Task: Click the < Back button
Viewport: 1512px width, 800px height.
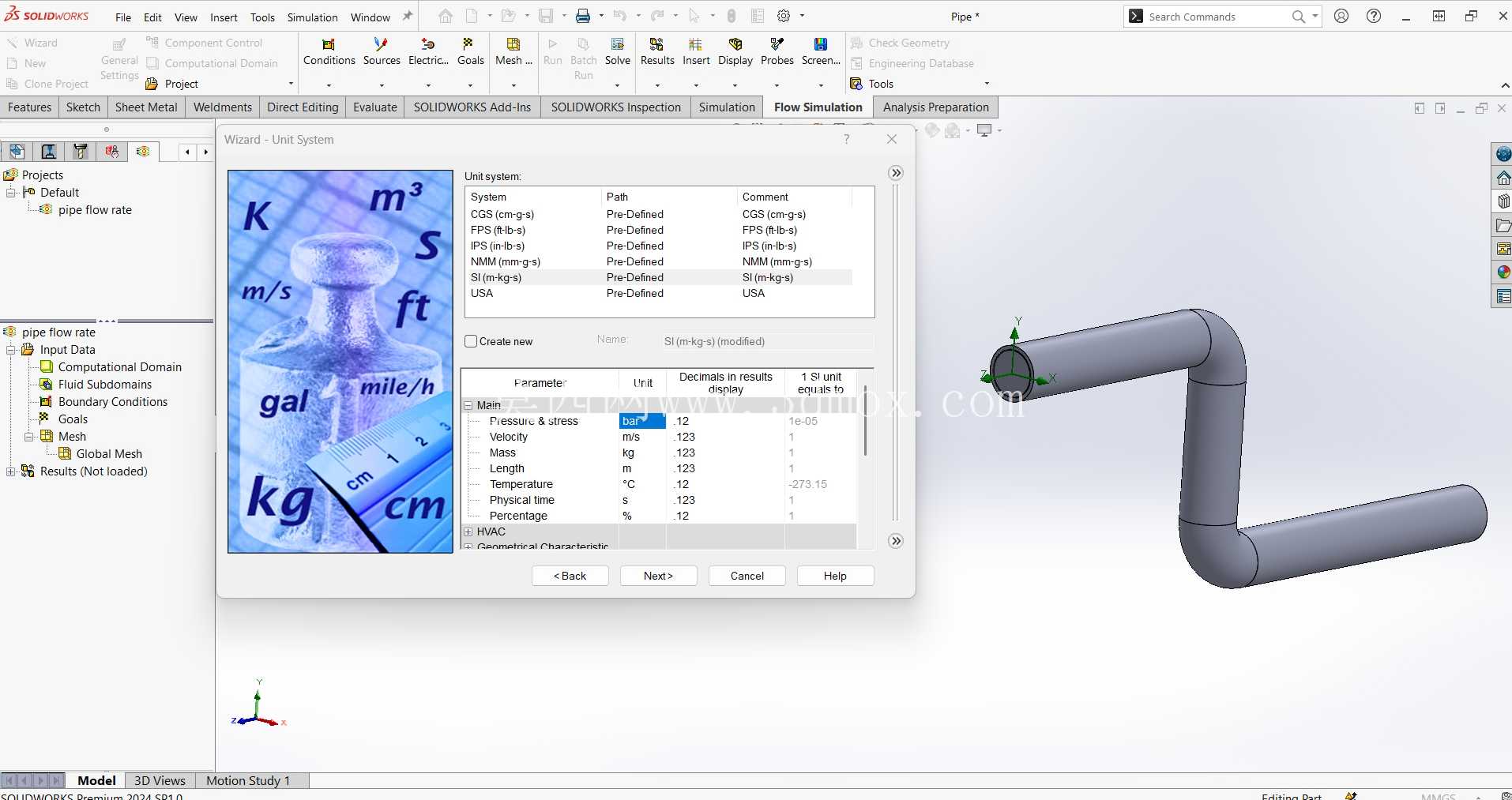Action: [x=570, y=576]
